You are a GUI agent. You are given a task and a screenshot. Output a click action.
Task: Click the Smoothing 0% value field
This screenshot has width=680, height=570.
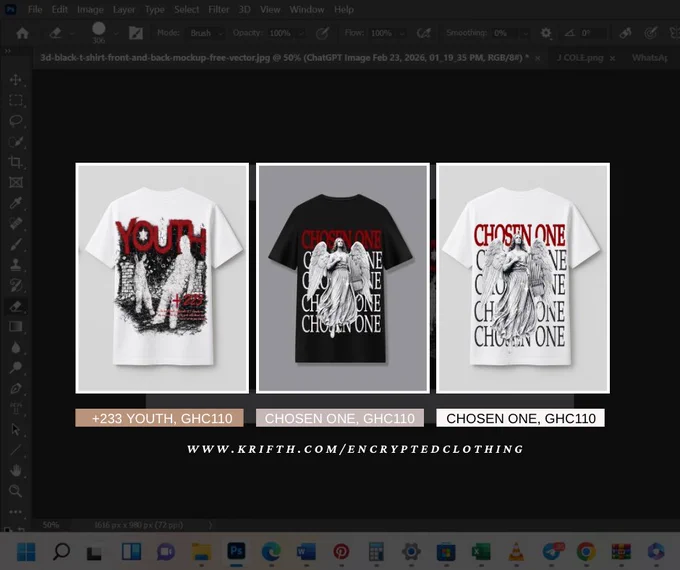504,33
